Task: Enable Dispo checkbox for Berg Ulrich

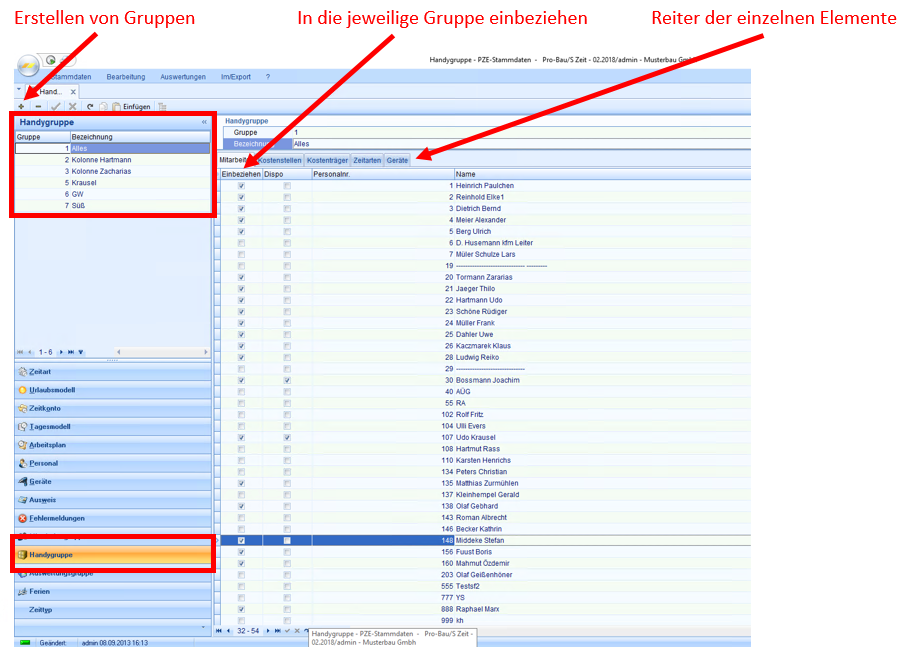Action: tap(287, 232)
